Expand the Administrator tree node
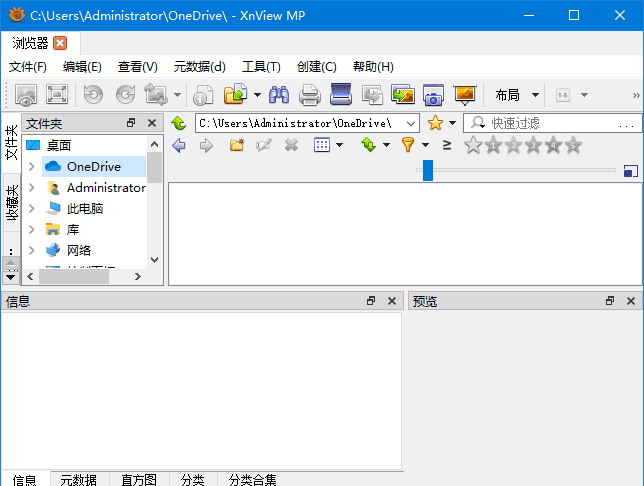Screen dimensions: 644x486 click(32, 187)
